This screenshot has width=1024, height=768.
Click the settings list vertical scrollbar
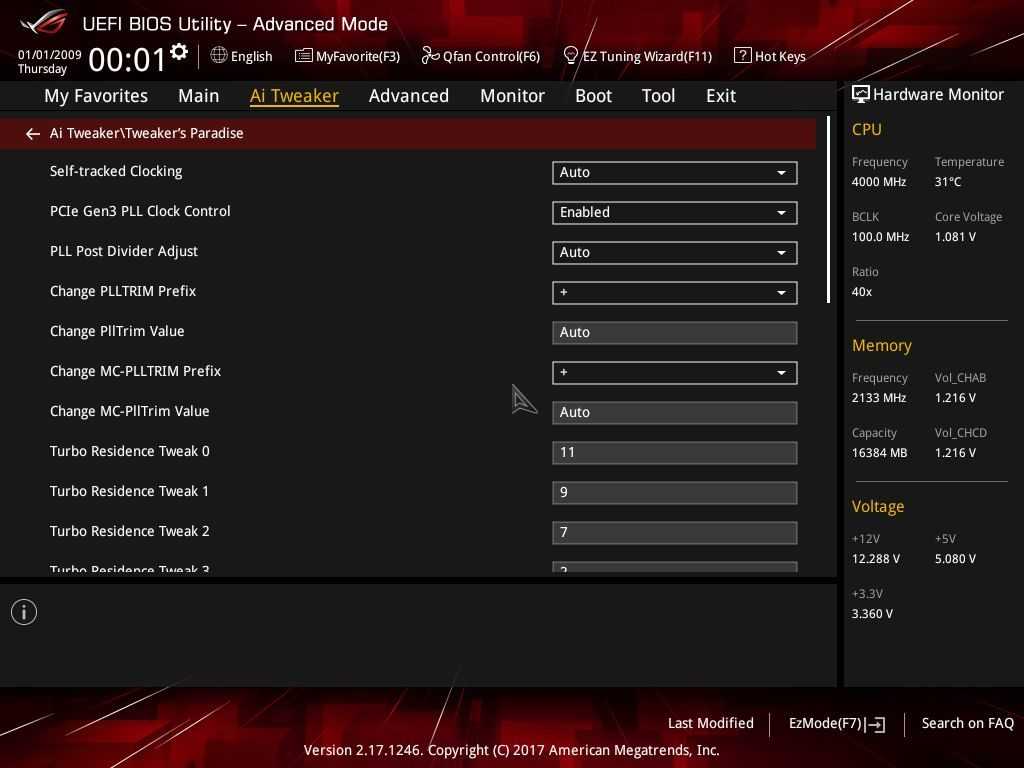click(x=828, y=210)
